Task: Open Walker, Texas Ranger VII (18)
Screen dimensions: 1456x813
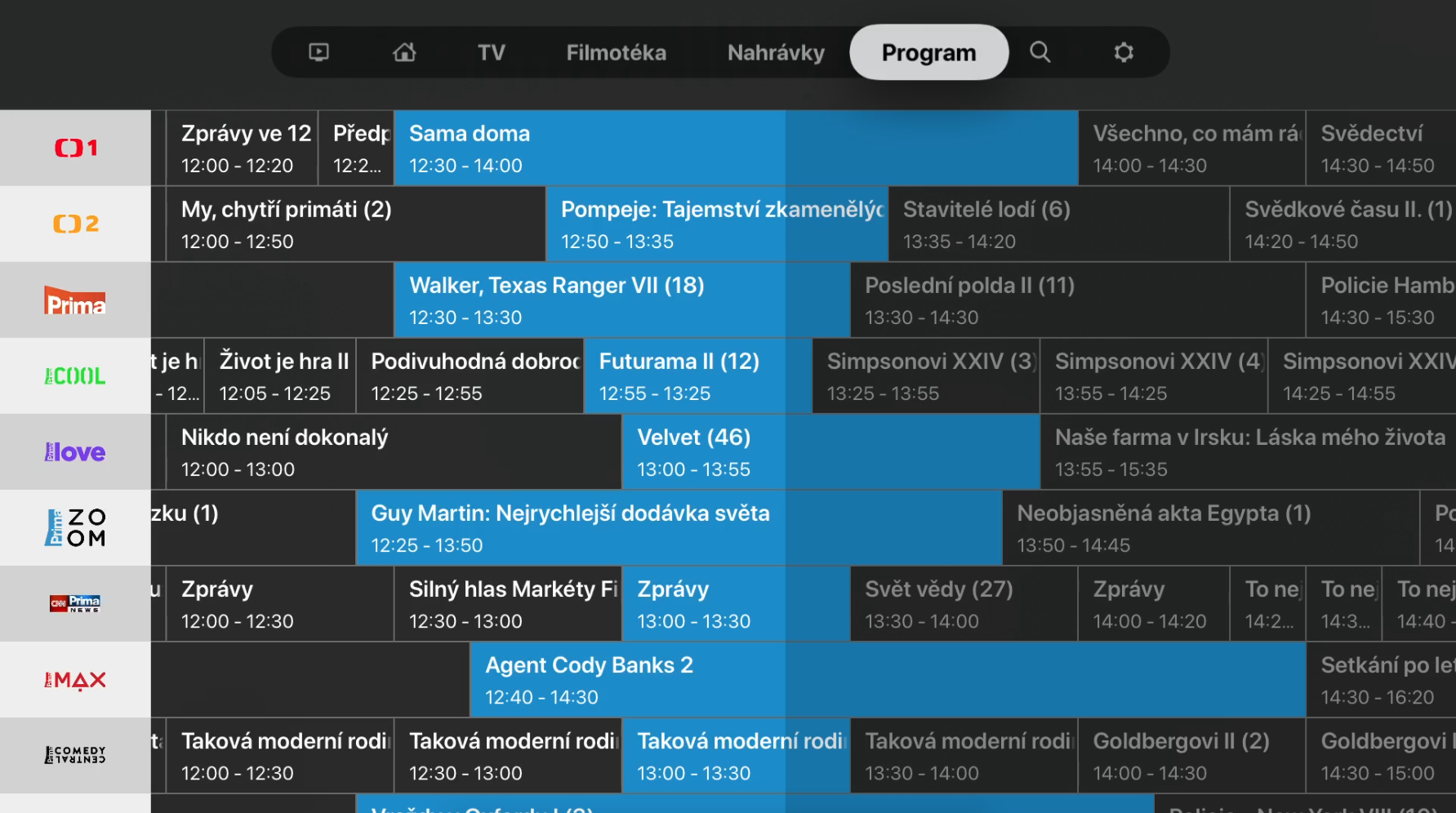Action: point(621,300)
